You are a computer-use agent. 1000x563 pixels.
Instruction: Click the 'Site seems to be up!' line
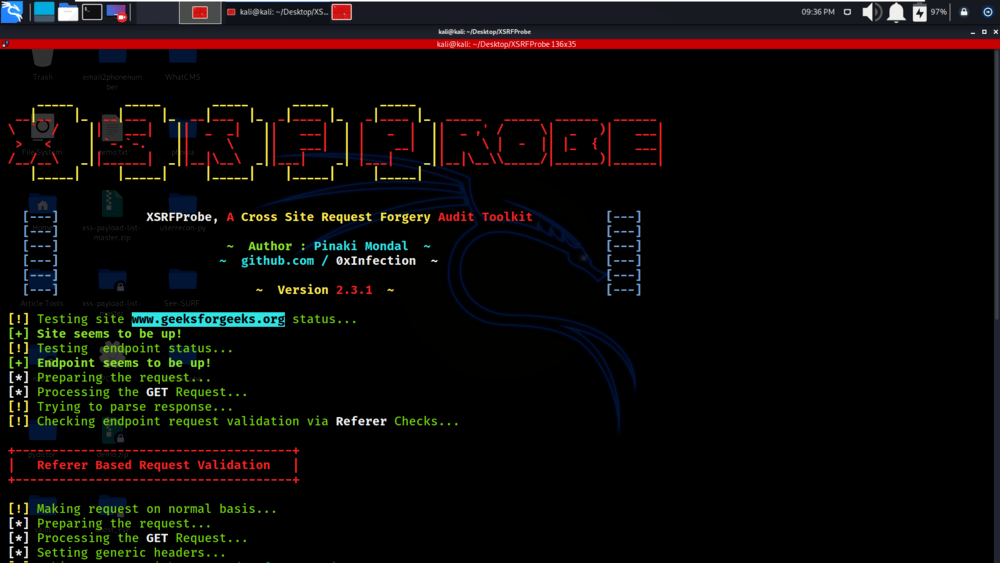click(x=109, y=333)
